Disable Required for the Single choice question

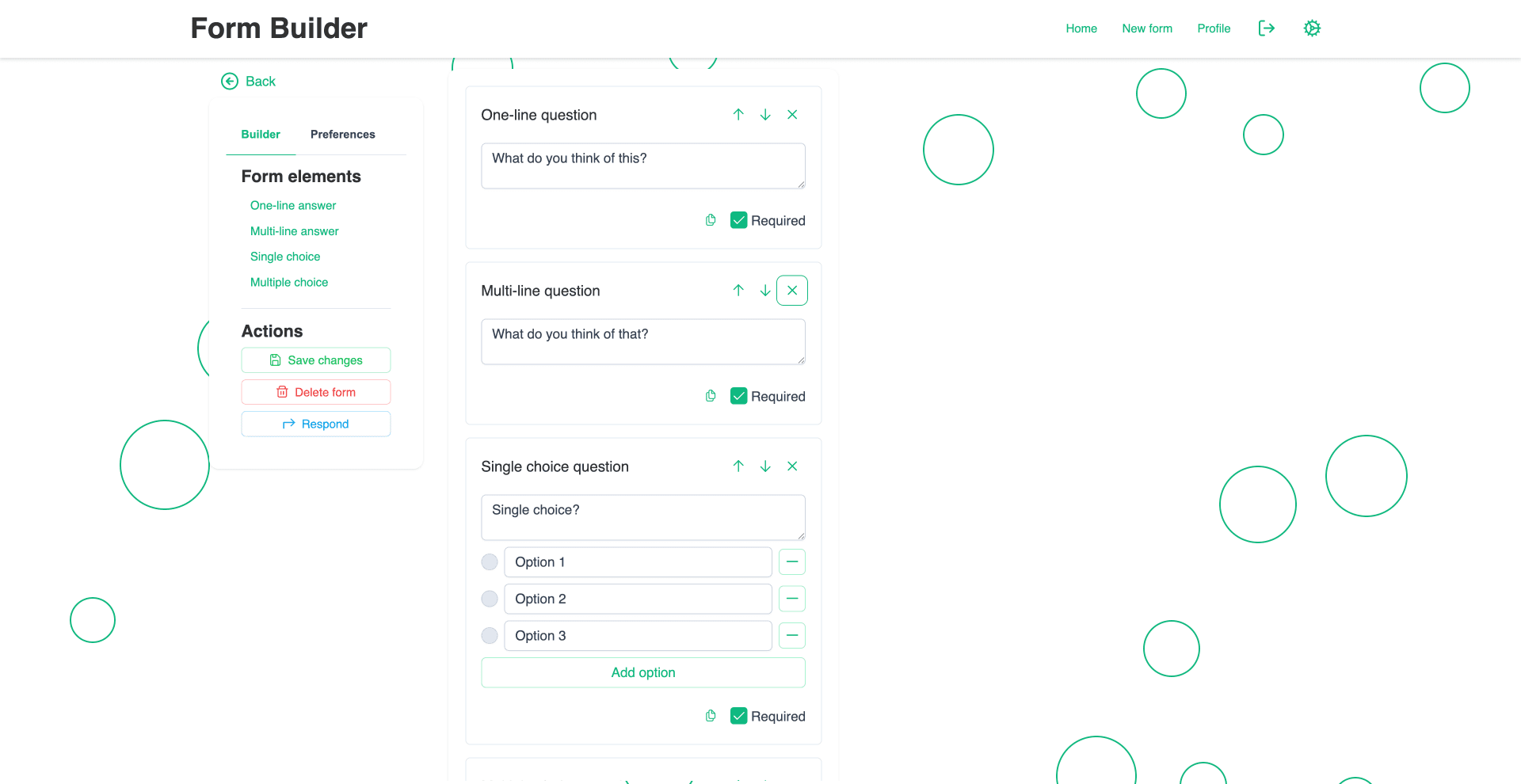738,715
